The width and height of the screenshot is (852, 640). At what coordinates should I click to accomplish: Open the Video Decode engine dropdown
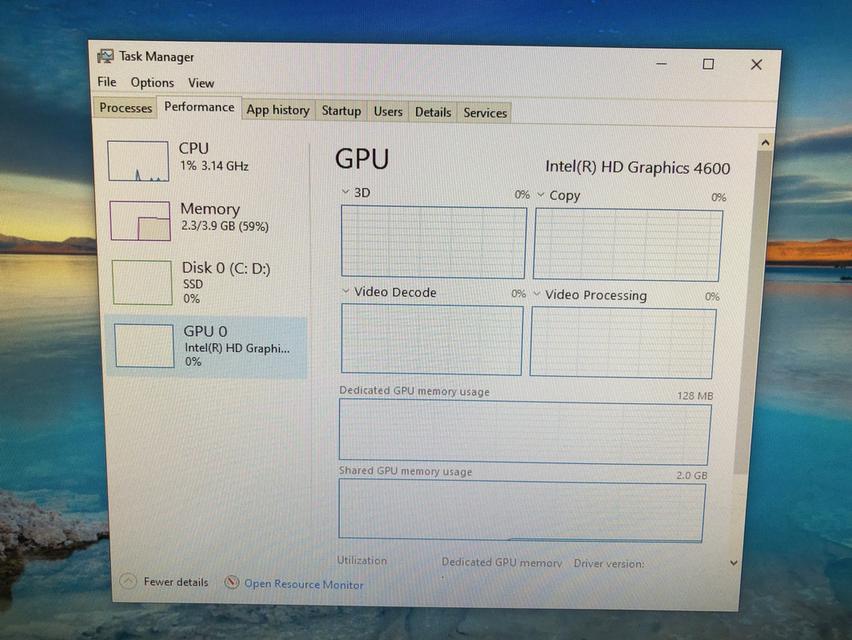346,291
